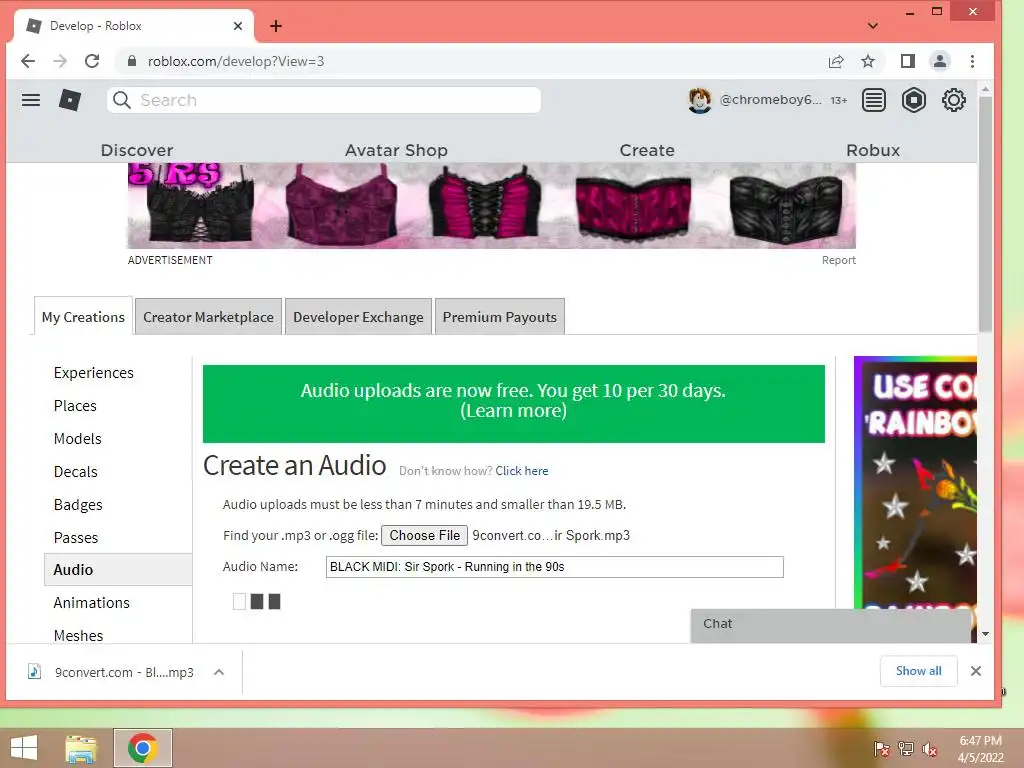Select Places in the sidebar
This screenshot has width=1024, height=768.
tap(76, 406)
